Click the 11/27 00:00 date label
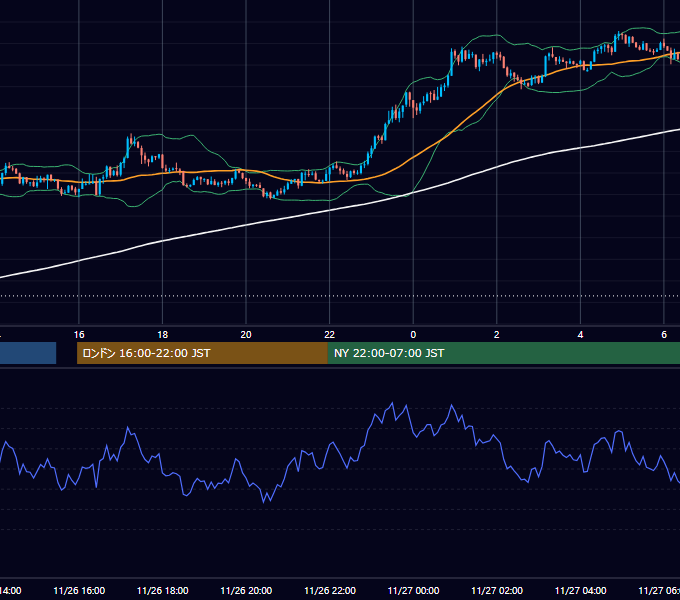Viewport: 680px width, 600px height. tap(413, 590)
